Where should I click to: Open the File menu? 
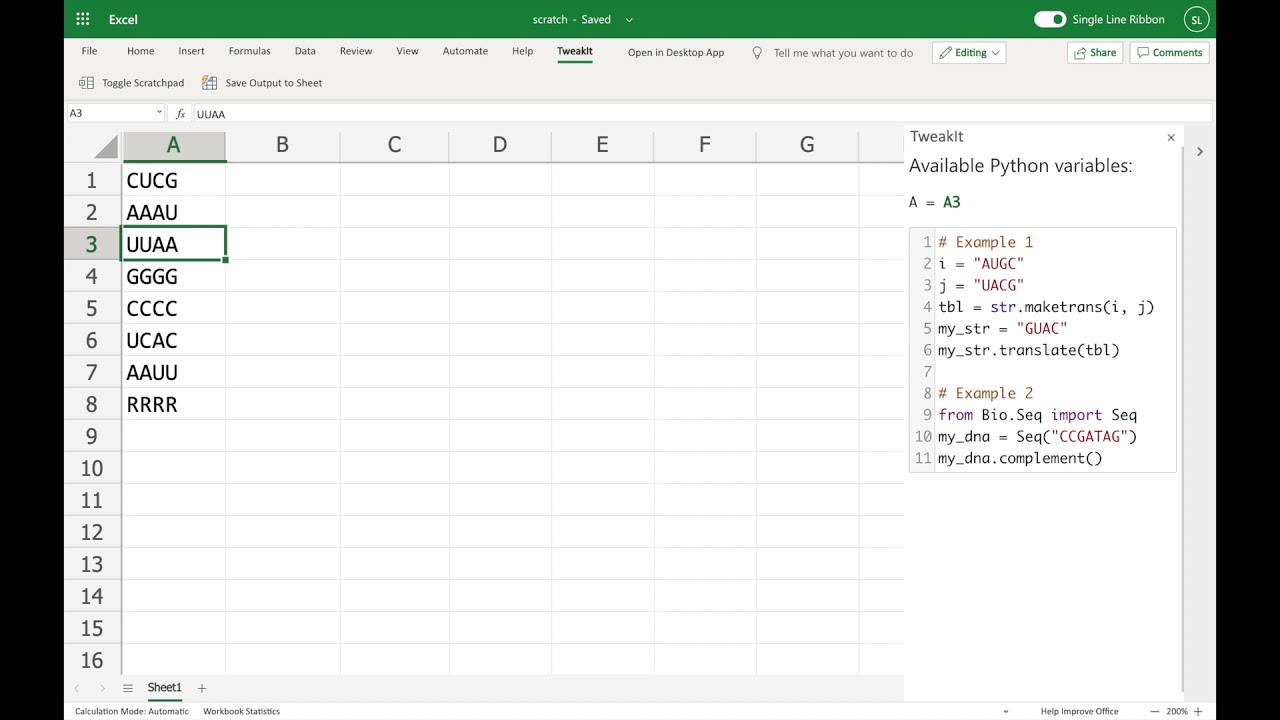pos(89,52)
